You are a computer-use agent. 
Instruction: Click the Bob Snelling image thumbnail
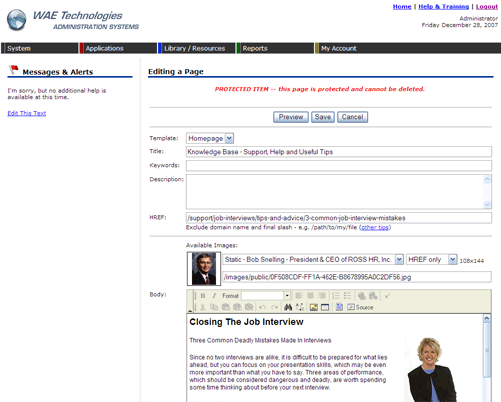(x=204, y=269)
